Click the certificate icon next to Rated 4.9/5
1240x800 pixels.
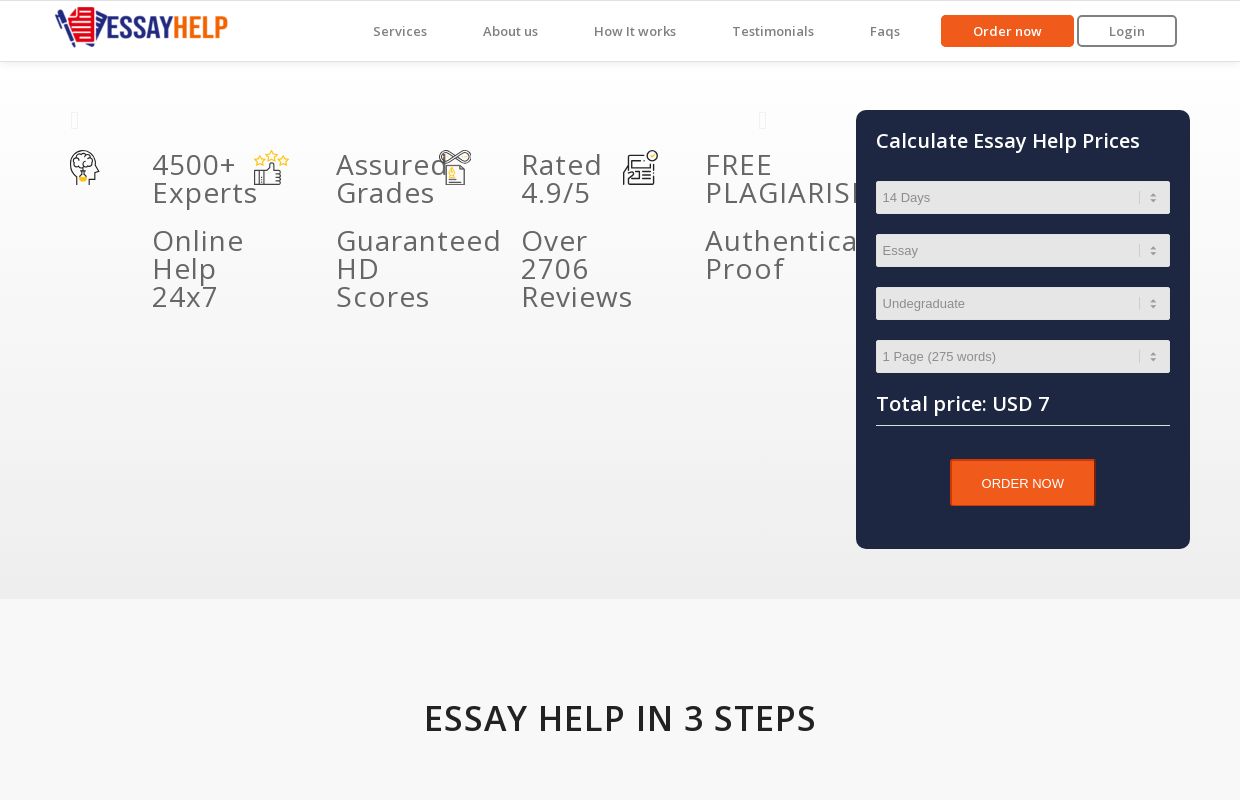coord(454,167)
